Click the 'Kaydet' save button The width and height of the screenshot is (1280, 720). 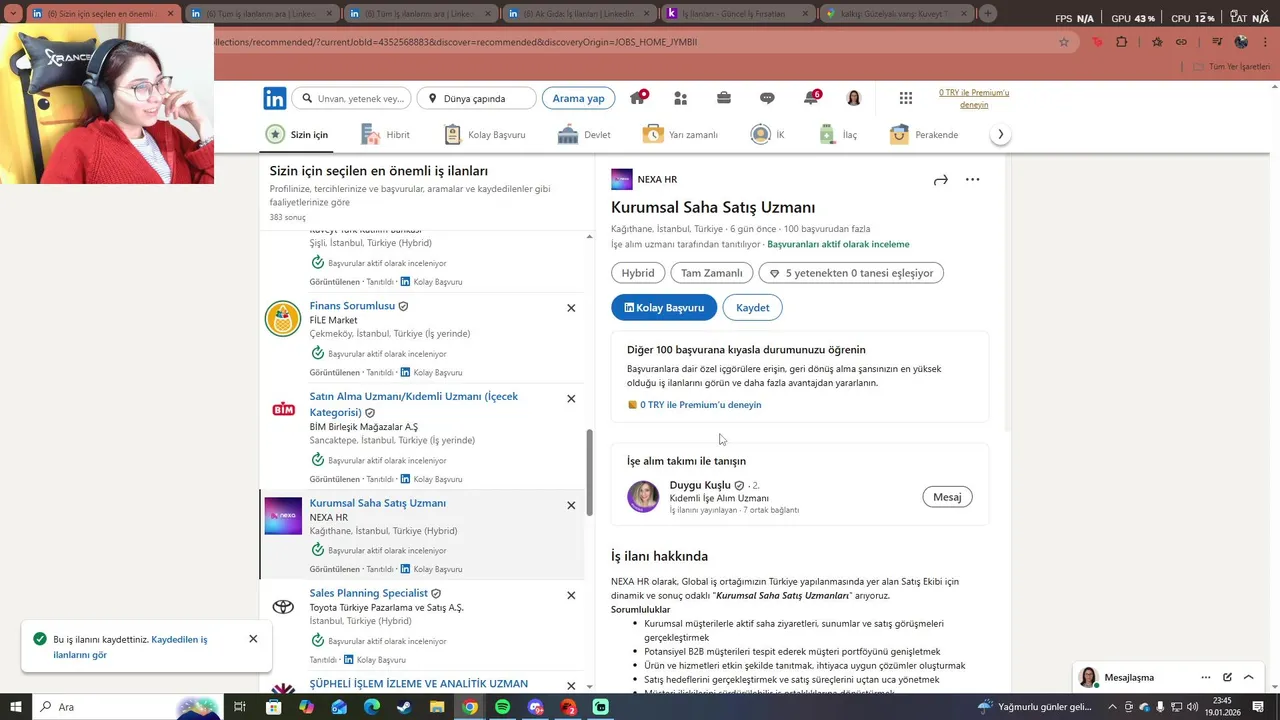pos(752,308)
